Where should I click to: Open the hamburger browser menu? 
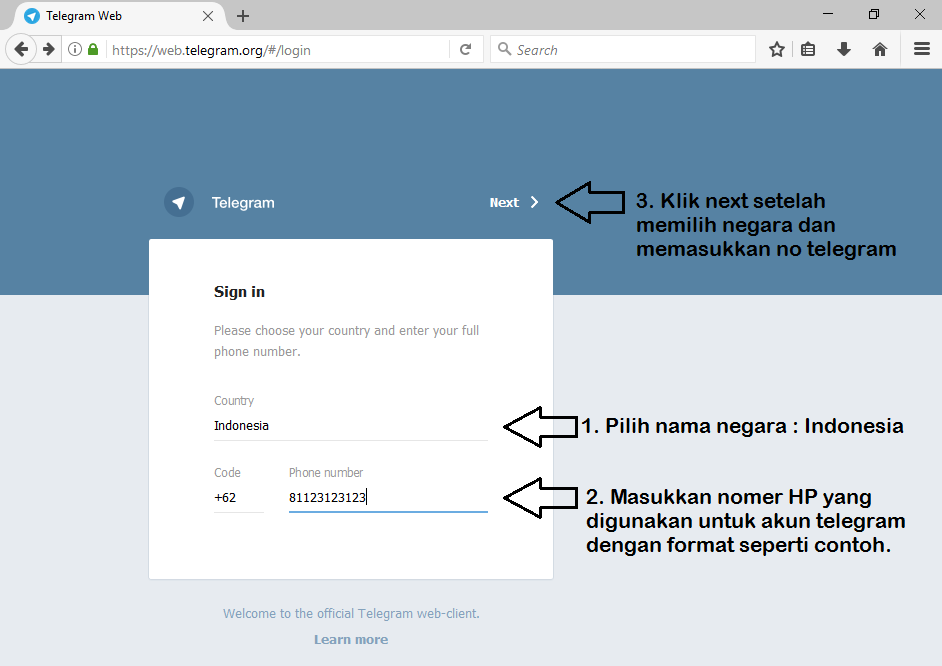(x=922, y=49)
